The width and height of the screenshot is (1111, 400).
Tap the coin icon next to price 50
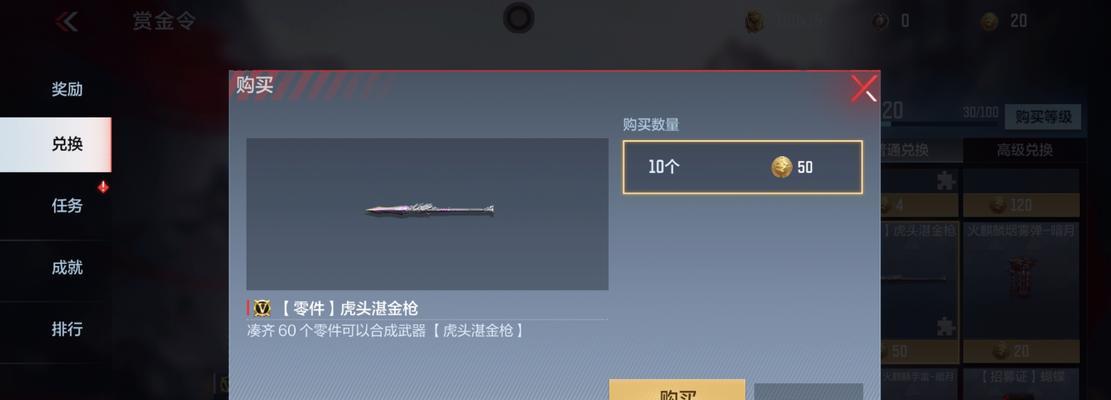(x=782, y=167)
